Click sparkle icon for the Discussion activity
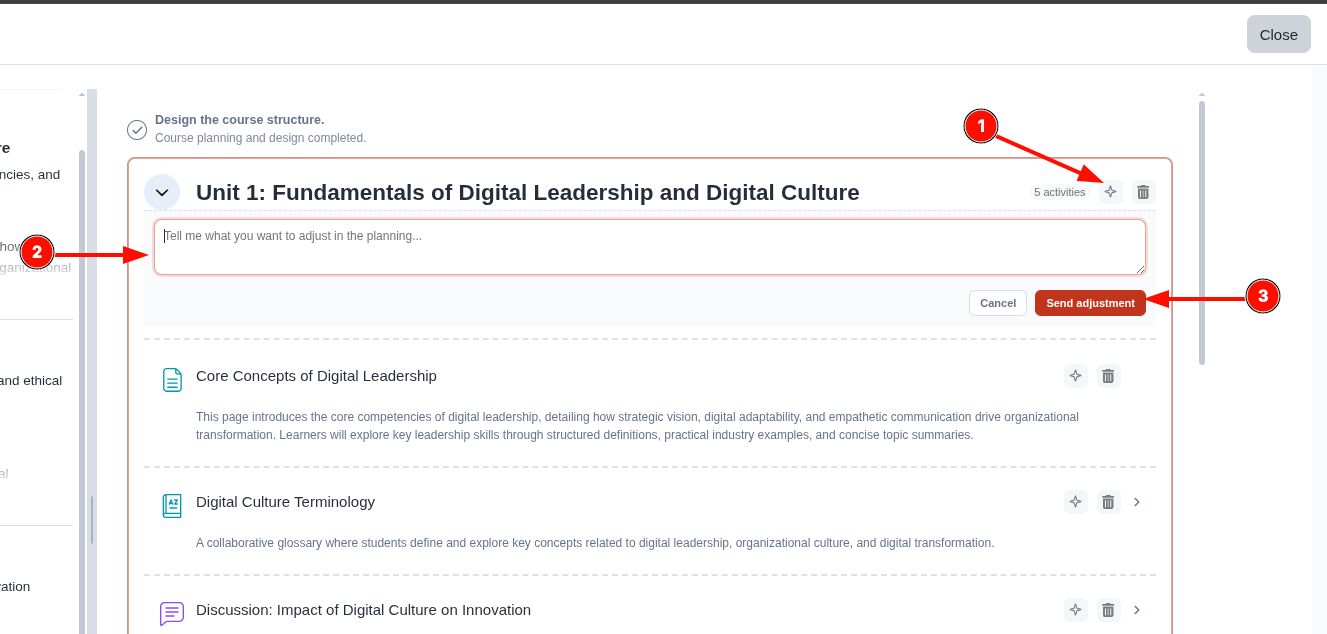Viewport: 1327px width, 634px height. [x=1076, y=610]
